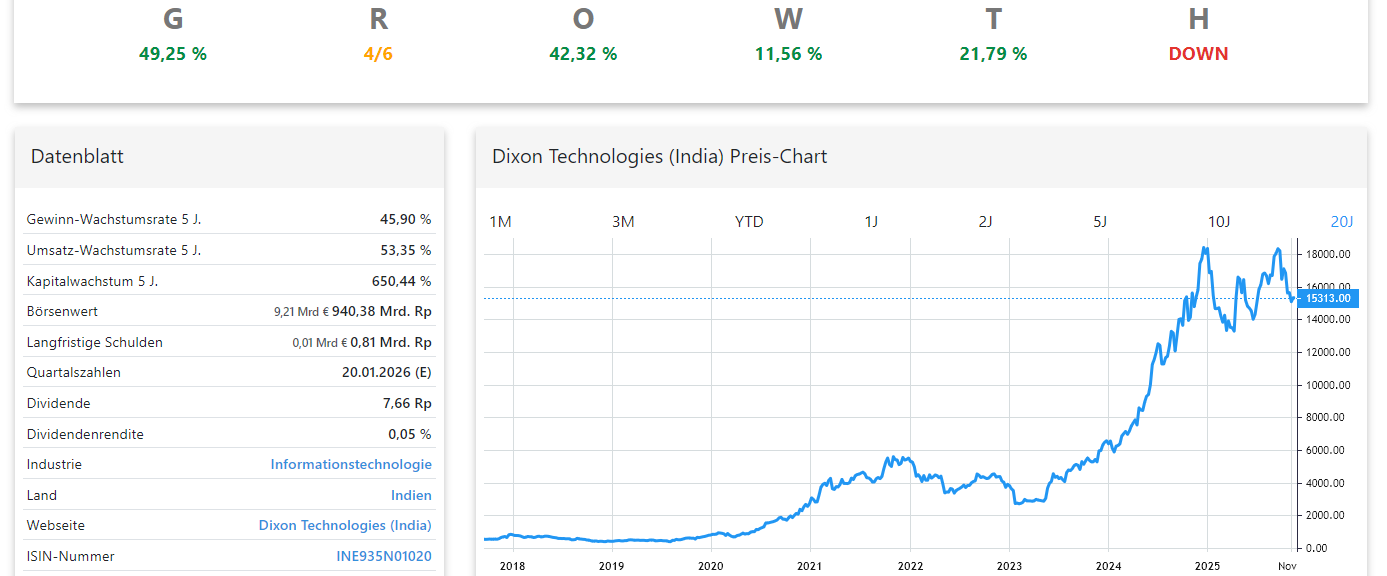The width and height of the screenshot is (1387, 576).
Task: Select the 3M chart time range
Action: [x=623, y=222]
